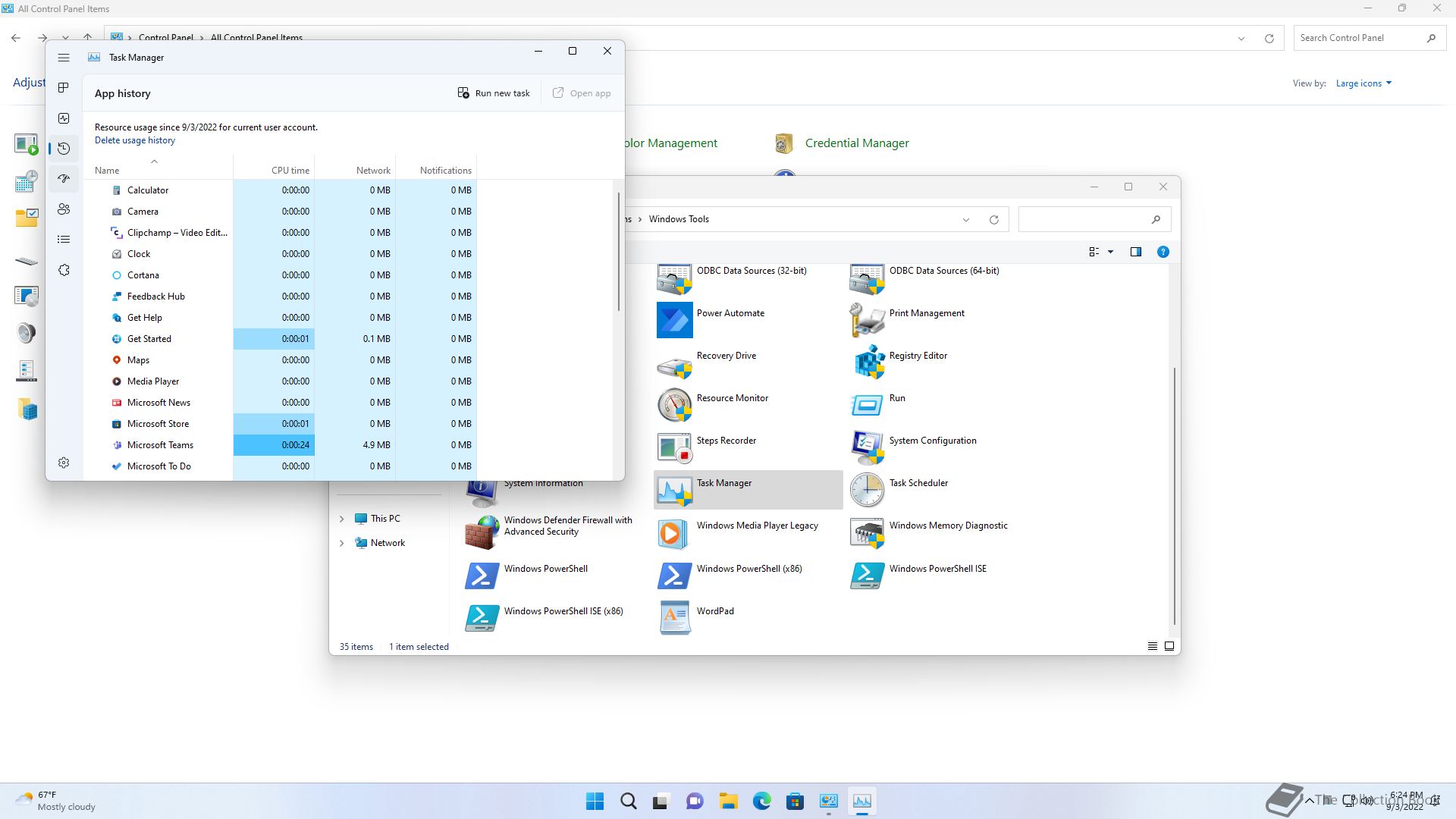
Task: Open Task Manager hamburger navigation menu
Action: tap(64, 58)
